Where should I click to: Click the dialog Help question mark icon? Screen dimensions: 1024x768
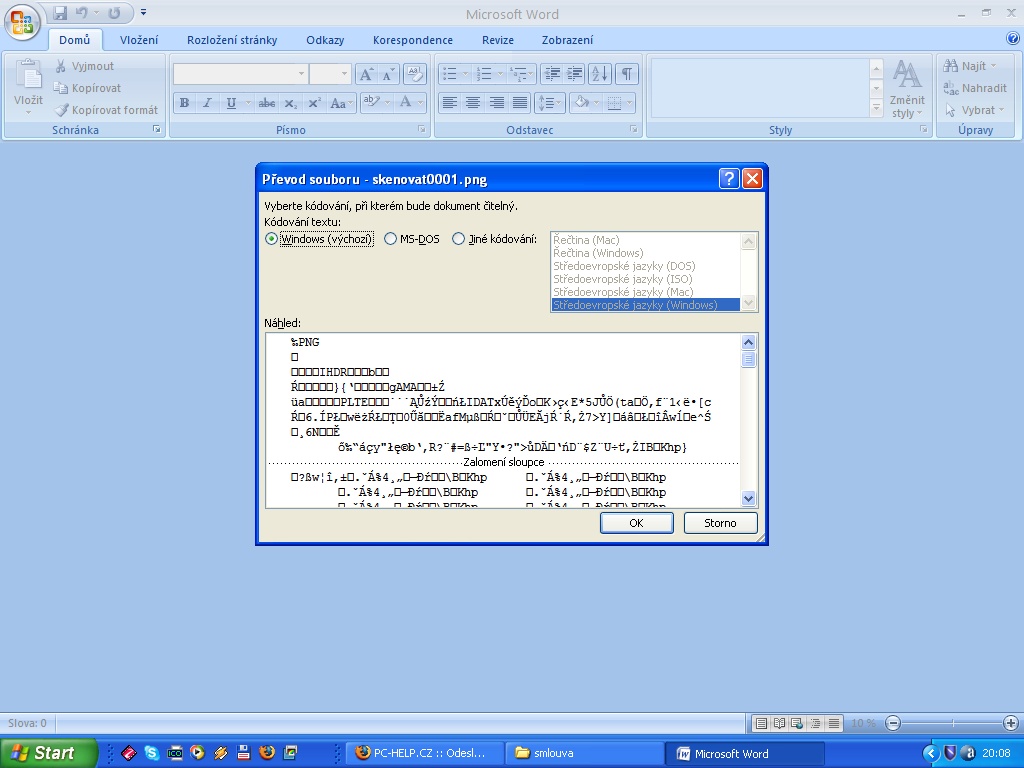pos(729,179)
